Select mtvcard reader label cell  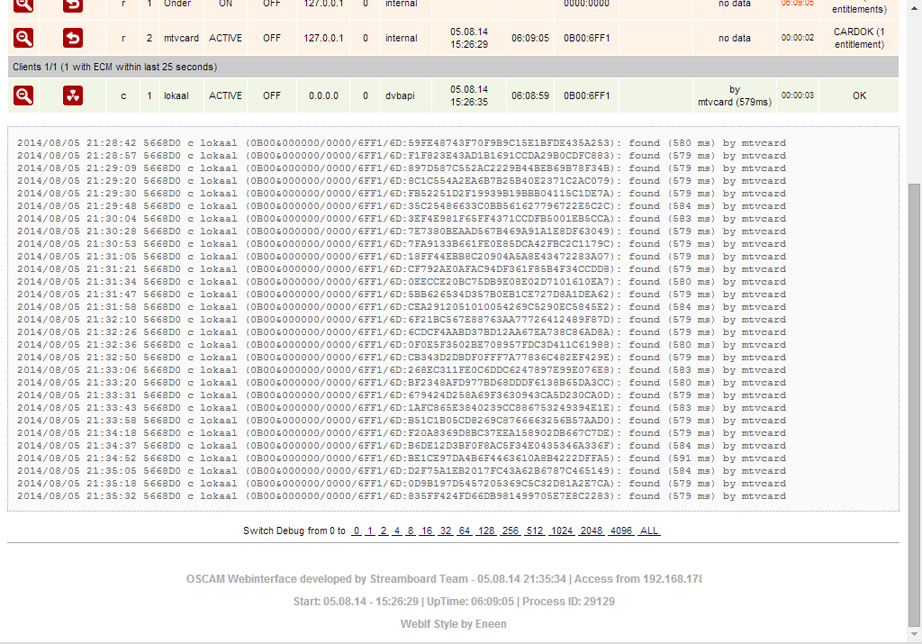pyautogui.click(x=181, y=38)
